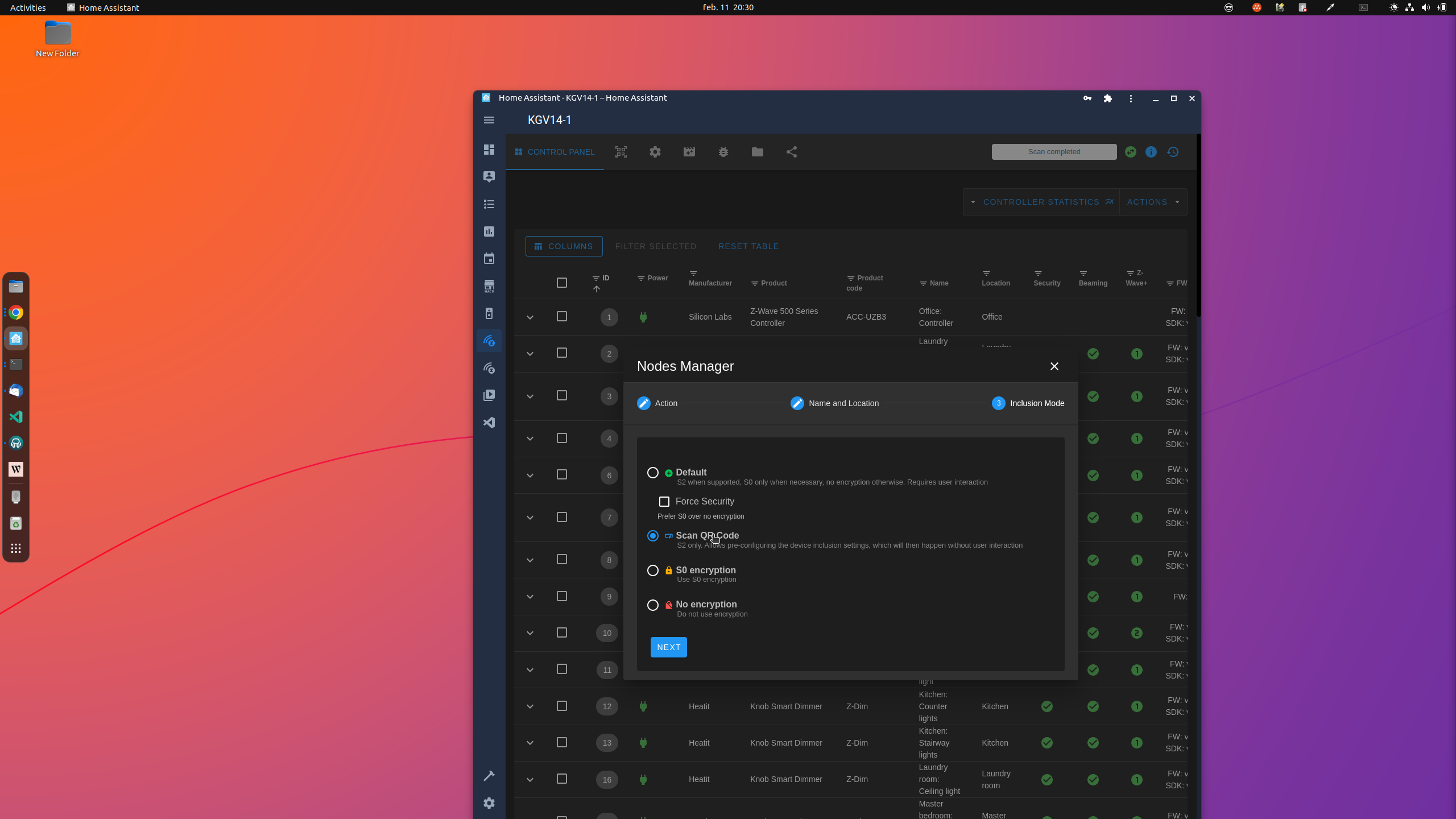This screenshot has height=819, width=1456.
Task: Open the History bar-chart sidebar icon
Action: click(x=489, y=231)
